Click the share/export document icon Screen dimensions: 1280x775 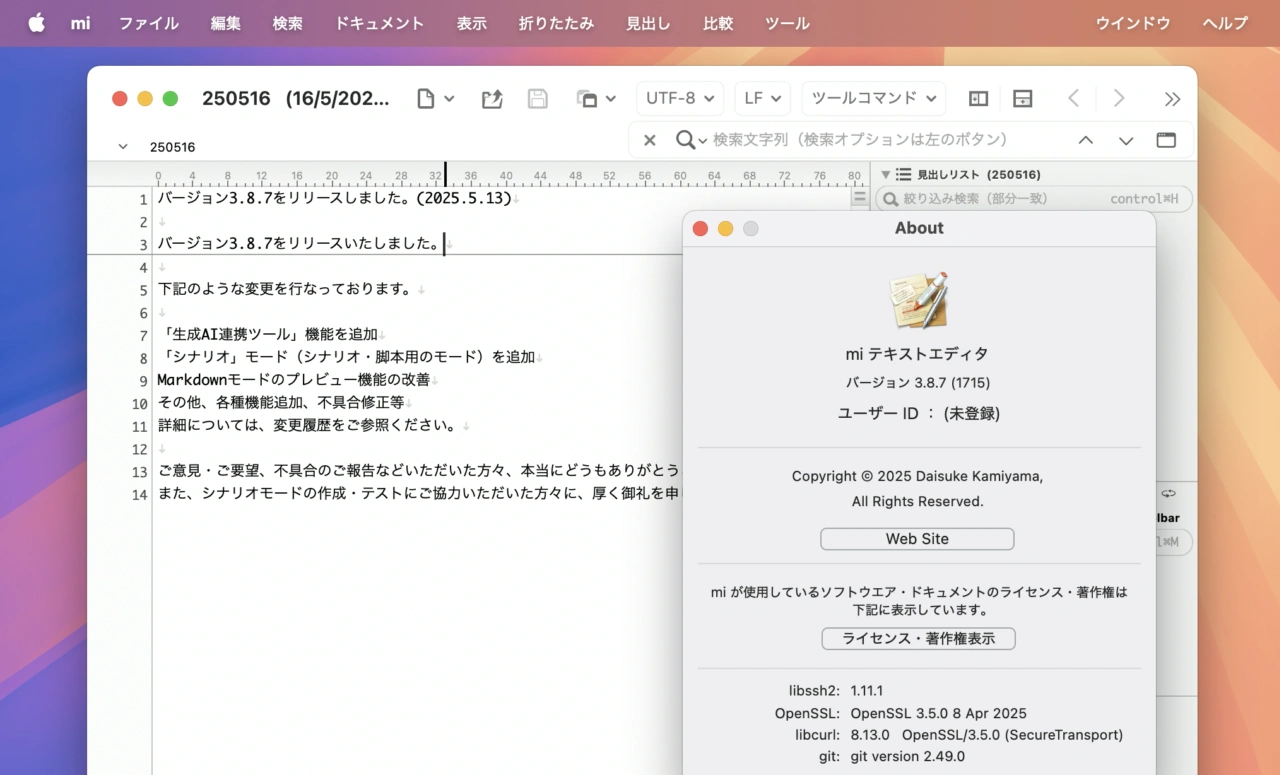pyautogui.click(x=491, y=98)
